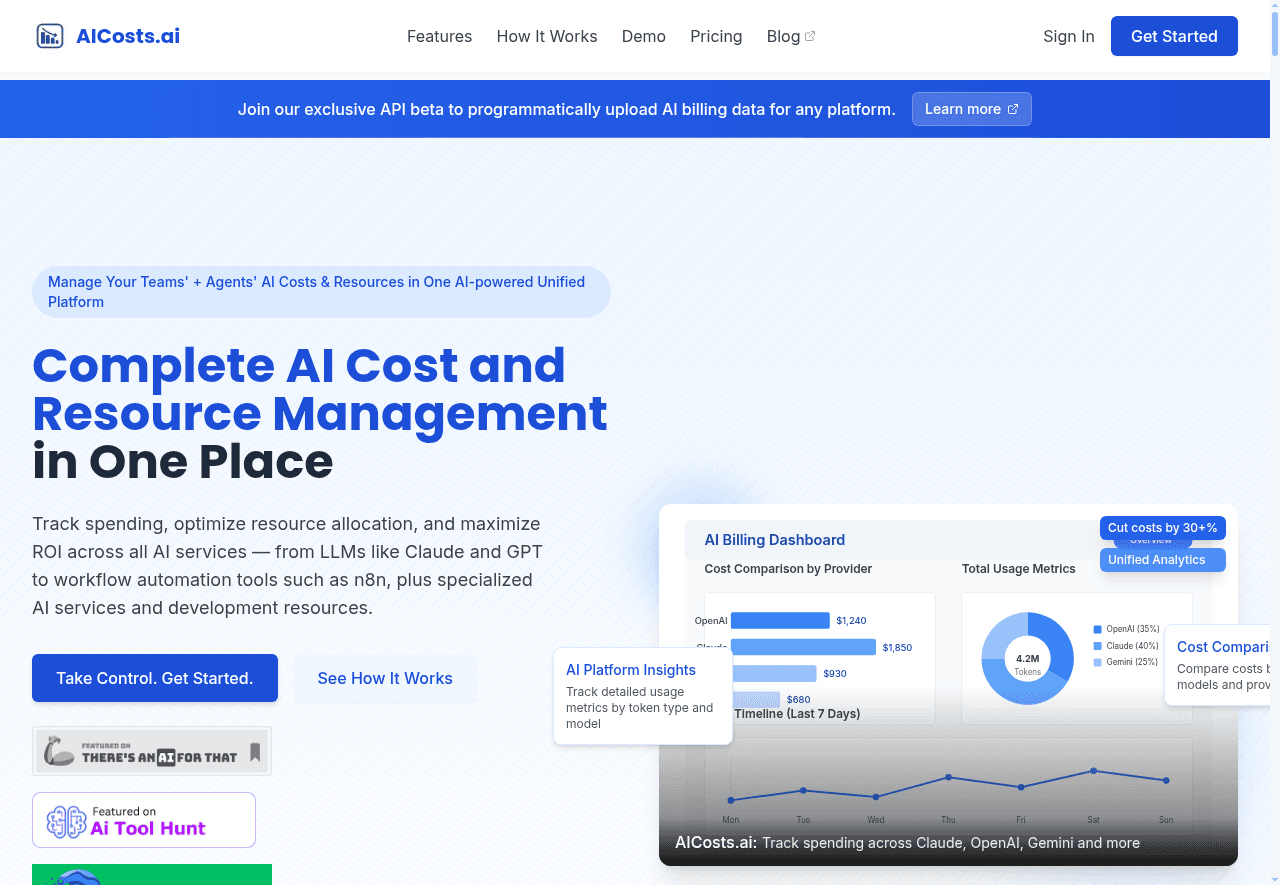Image resolution: width=1280 pixels, height=885 pixels.
Task: Click the Sign In link
Action: click(1069, 36)
